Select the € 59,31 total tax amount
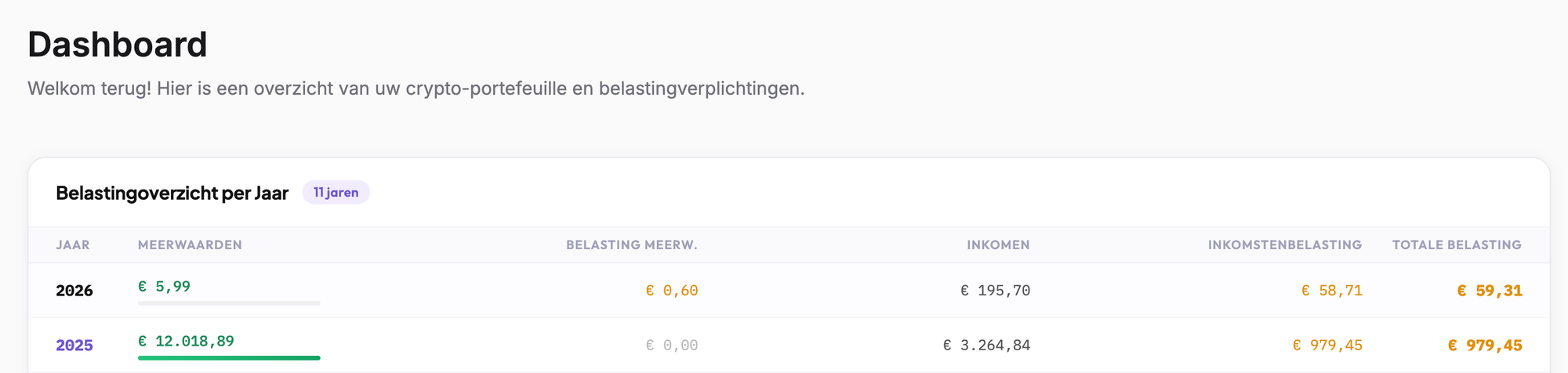The image size is (1568, 373). pyautogui.click(x=1489, y=291)
